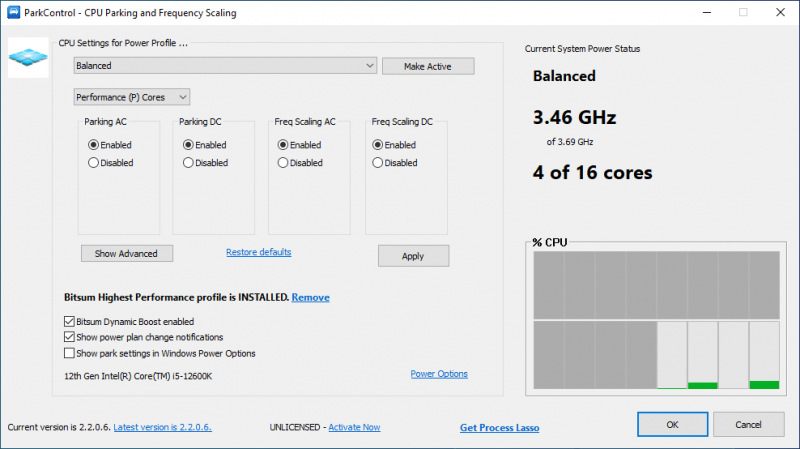The width and height of the screenshot is (800, 449).
Task: Click the blue ParkControl logo image
Action: (x=28, y=57)
